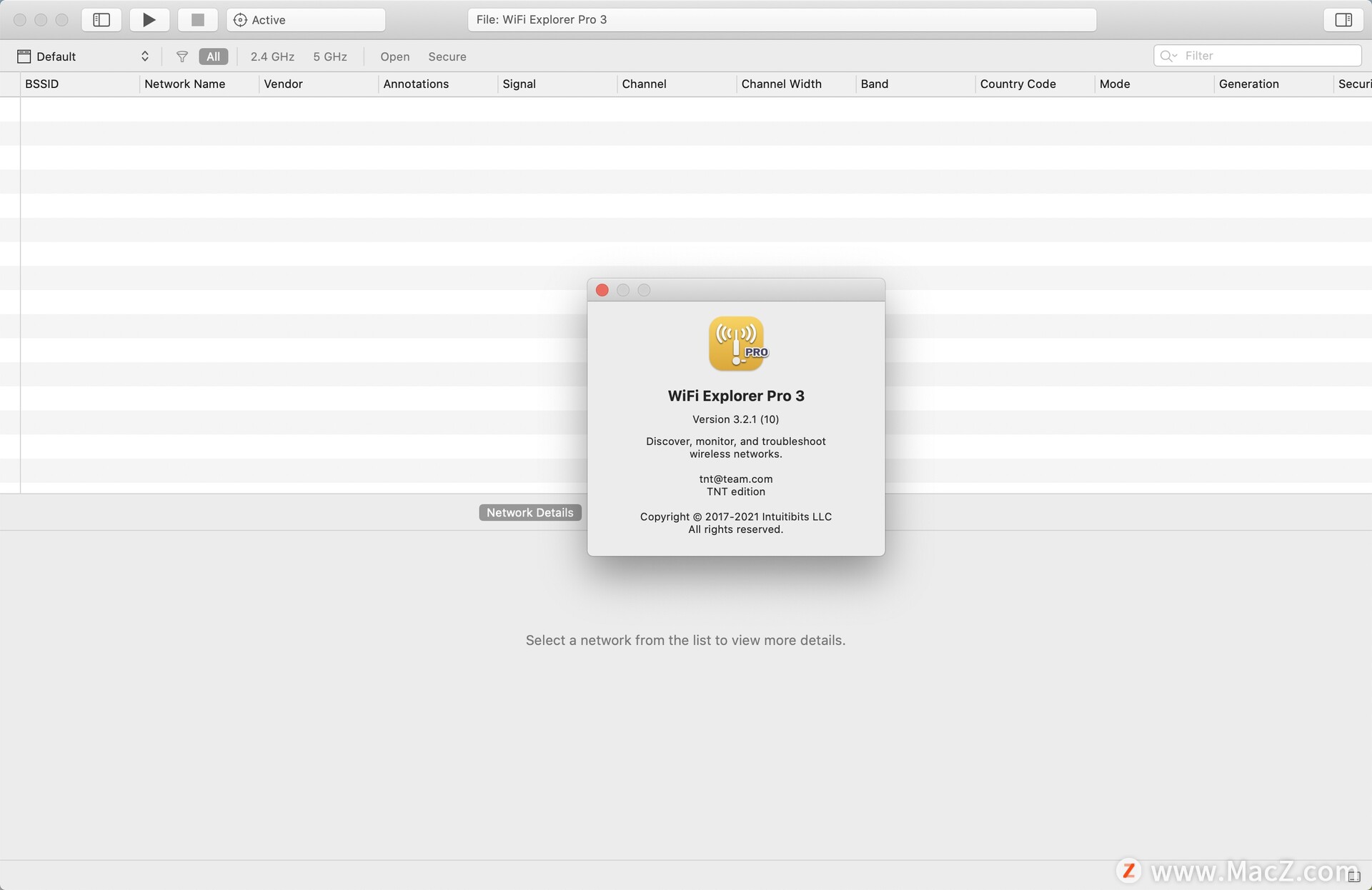Click the WiFi Explorer Pro app icon
1372x890 pixels.
coord(736,344)
